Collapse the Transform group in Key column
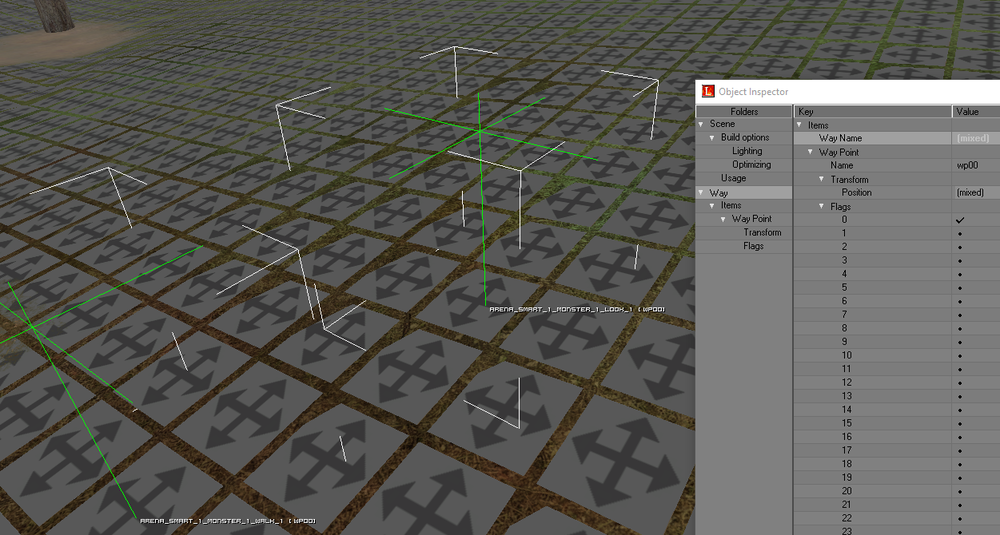Viewport: 1000px width, 535px height. tap(822, 180)
